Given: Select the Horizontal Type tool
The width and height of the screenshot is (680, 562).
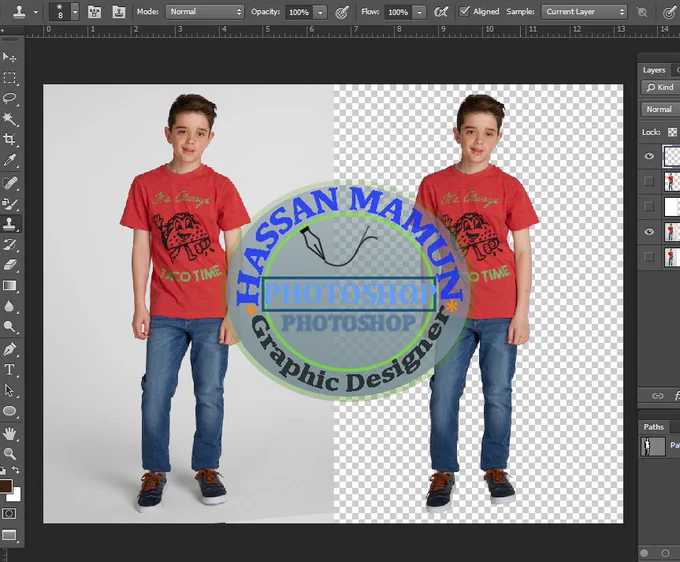Looking at the screenshot, I should tap(10, 369).
